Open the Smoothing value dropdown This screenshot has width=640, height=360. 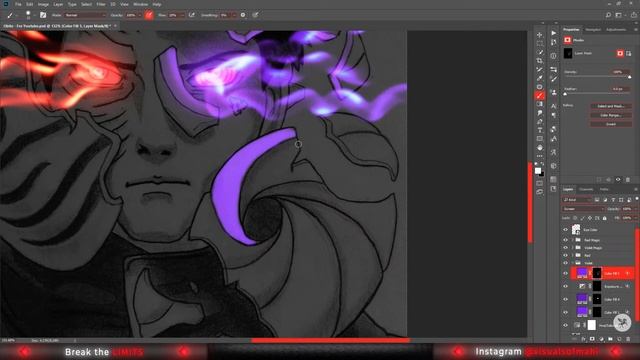tap(234, 15)
